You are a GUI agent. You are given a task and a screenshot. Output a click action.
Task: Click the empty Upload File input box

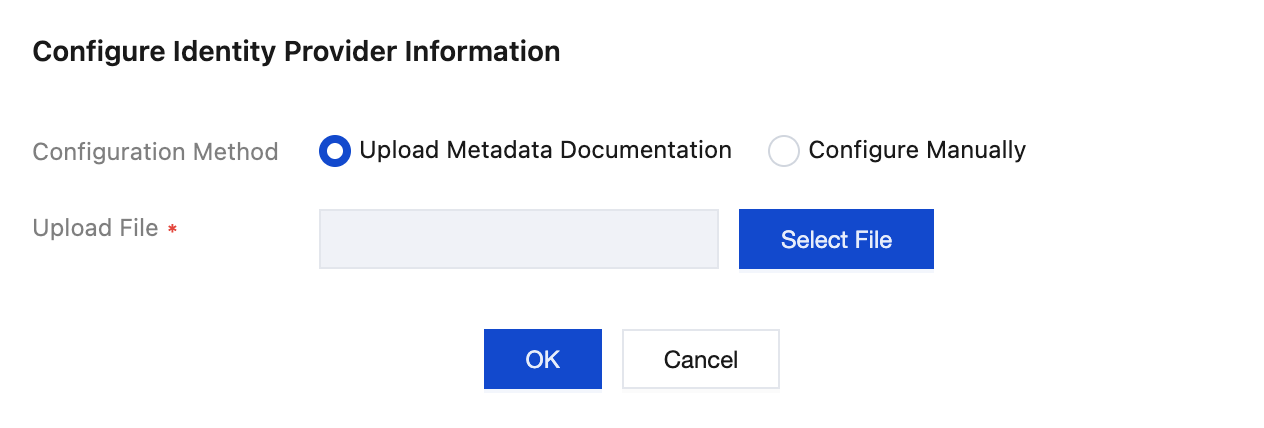tap(518, 239)
